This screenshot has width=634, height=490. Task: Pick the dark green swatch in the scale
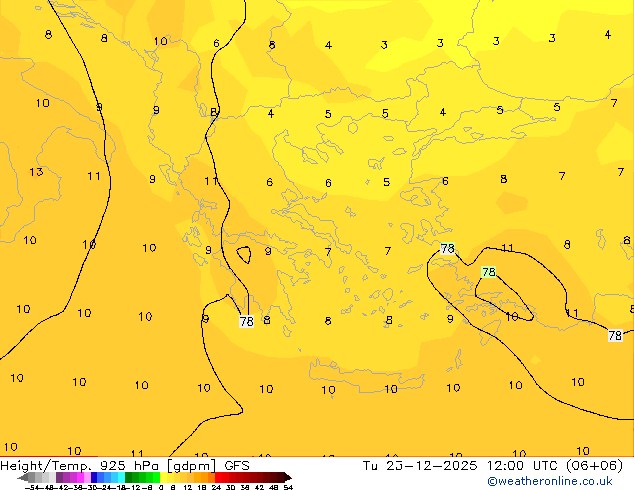(129, 477)
